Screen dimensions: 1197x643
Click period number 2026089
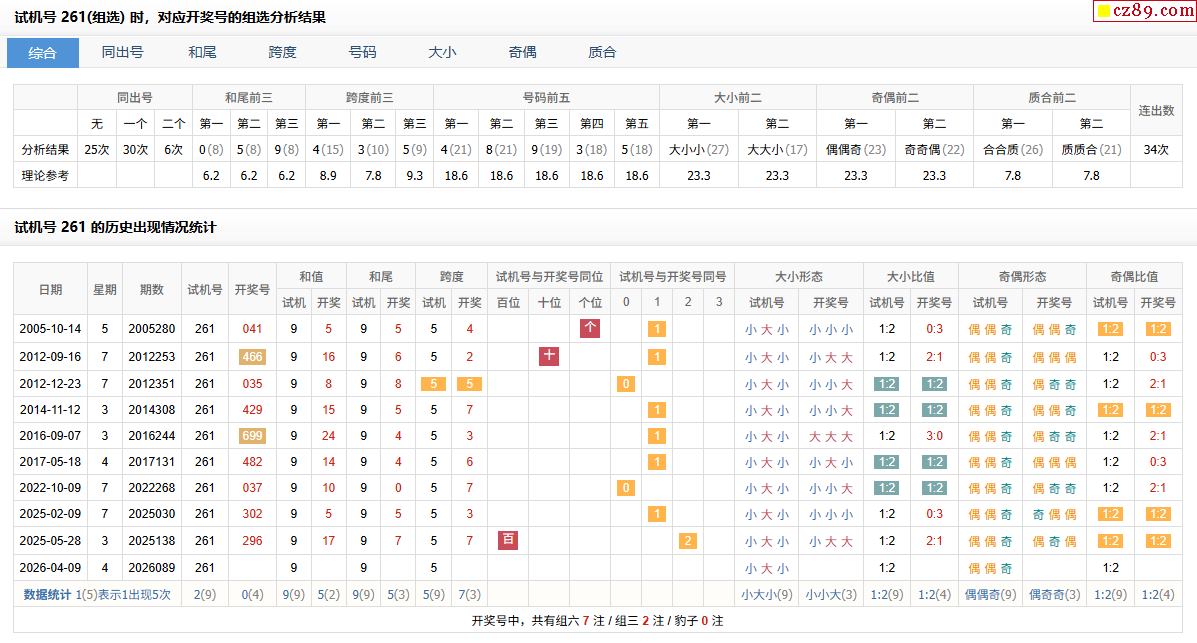pyautogui.click(x=152, y=568)
